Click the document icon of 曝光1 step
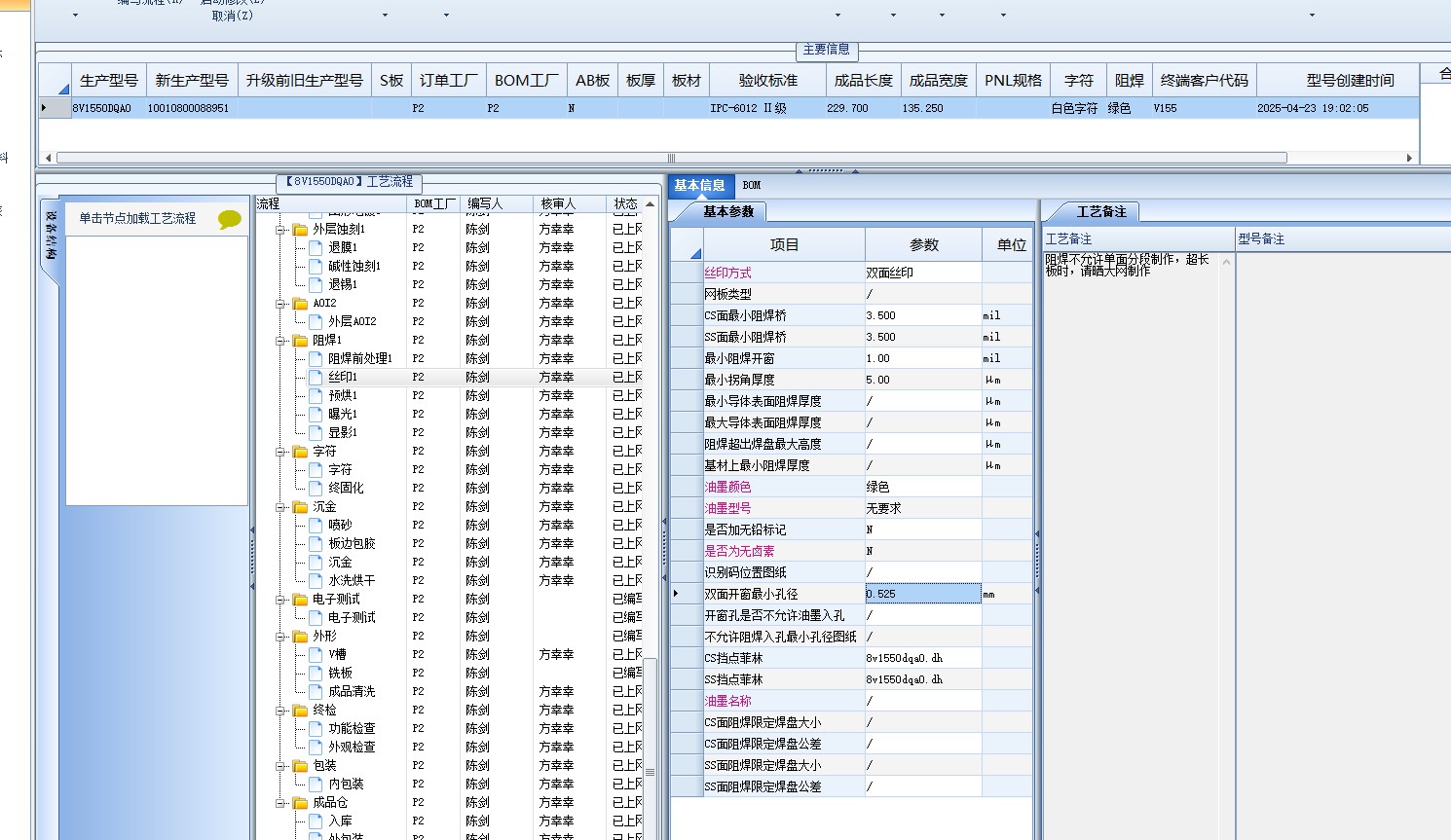This screenshot has height=840, width=1451. point(316,414)
